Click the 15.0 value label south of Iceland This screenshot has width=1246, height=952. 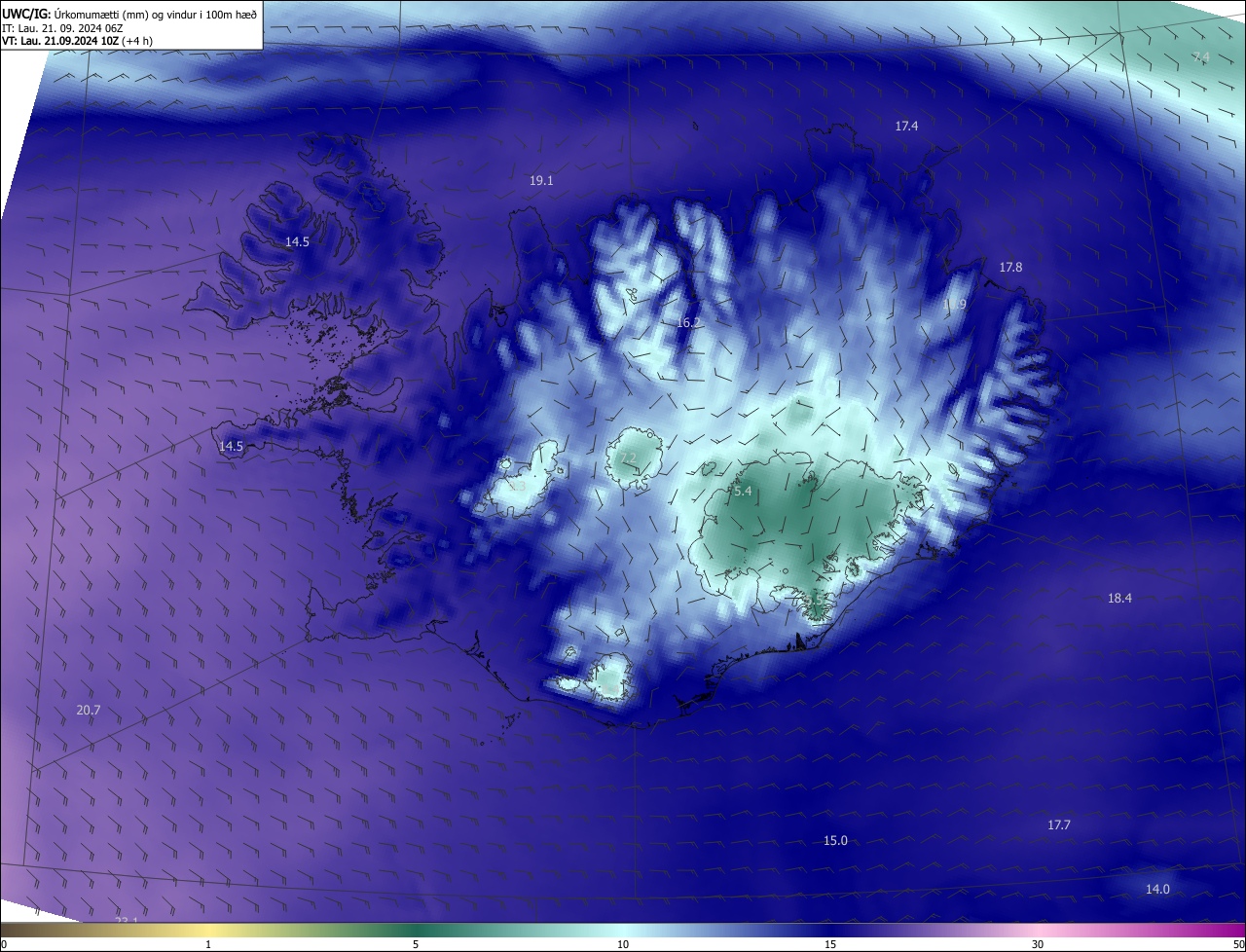(x=835, y=840)
